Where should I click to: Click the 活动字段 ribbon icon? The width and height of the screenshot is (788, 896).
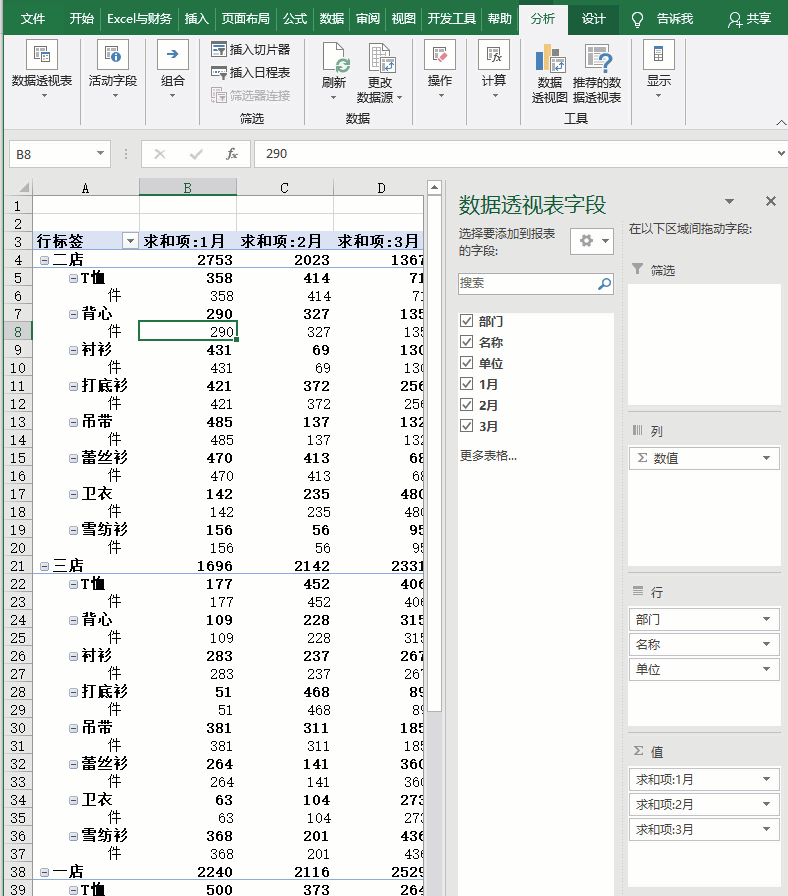(113, 55)
